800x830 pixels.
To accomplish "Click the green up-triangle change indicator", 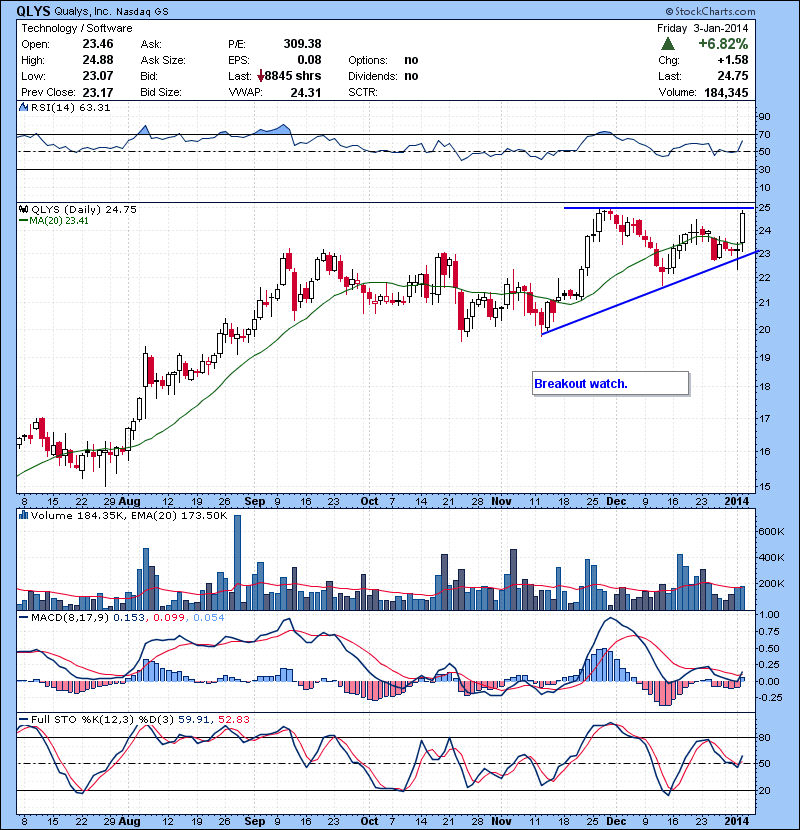I will click(x=668, y=43).
